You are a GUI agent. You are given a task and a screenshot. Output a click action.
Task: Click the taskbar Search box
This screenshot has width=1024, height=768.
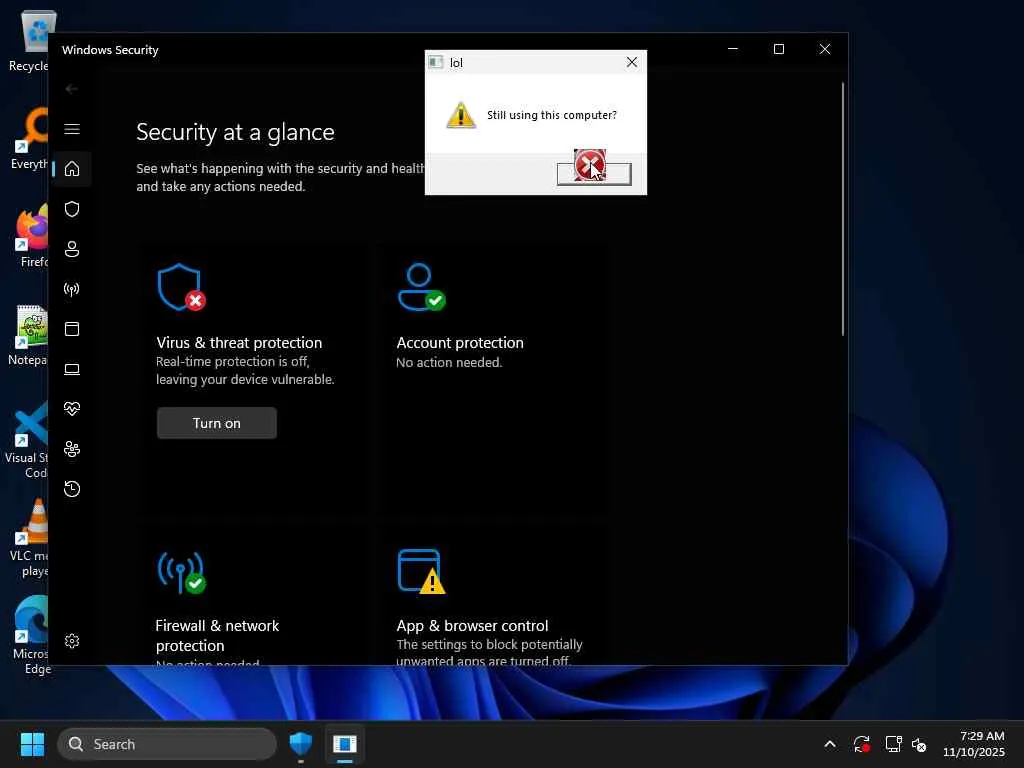click(x=167, y=744)
